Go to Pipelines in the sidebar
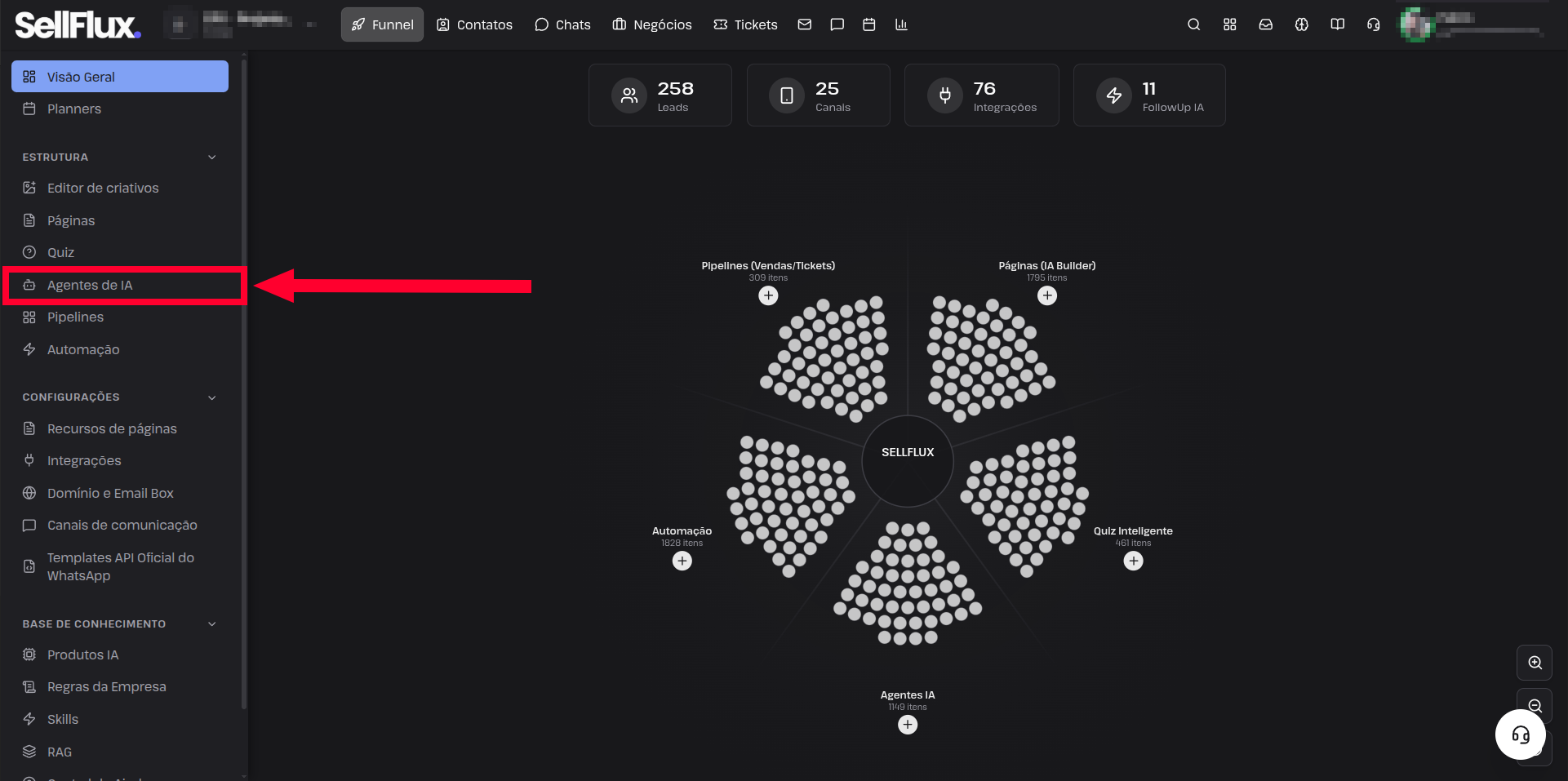The width and height of the screenshot is (1568, 781). tap(120, 317)
